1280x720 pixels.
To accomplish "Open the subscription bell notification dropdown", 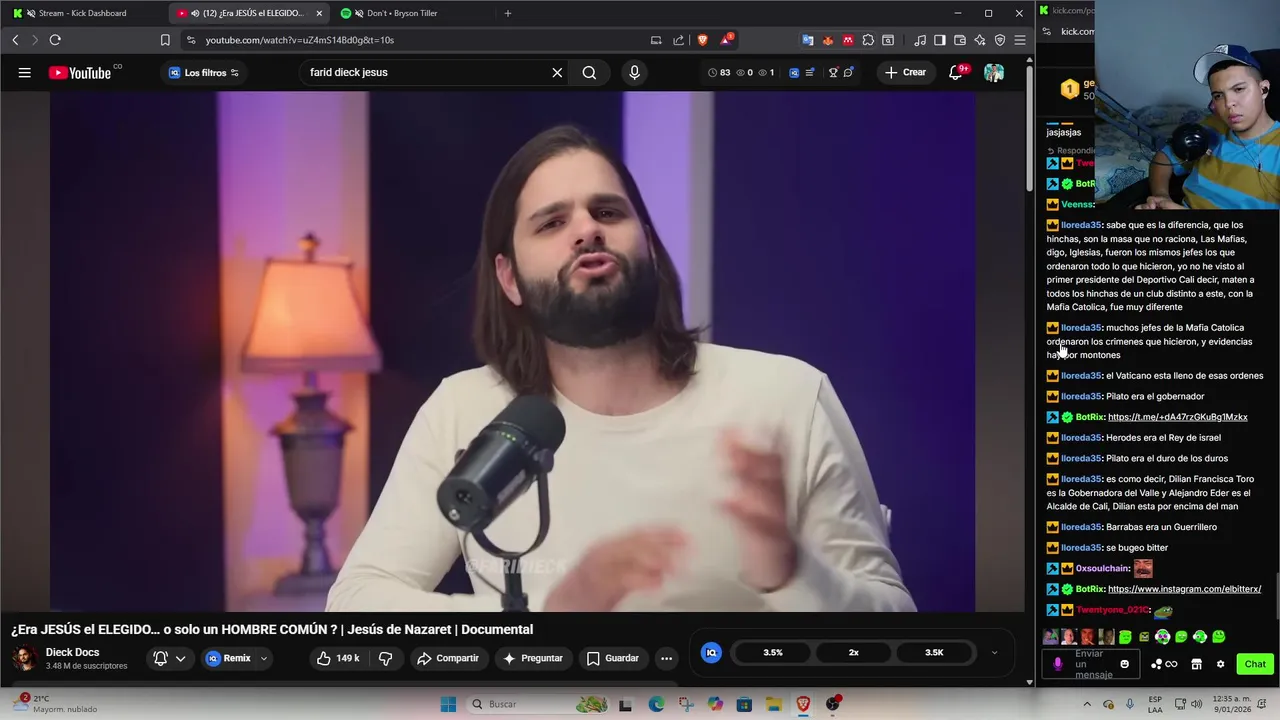I will 169,658.
